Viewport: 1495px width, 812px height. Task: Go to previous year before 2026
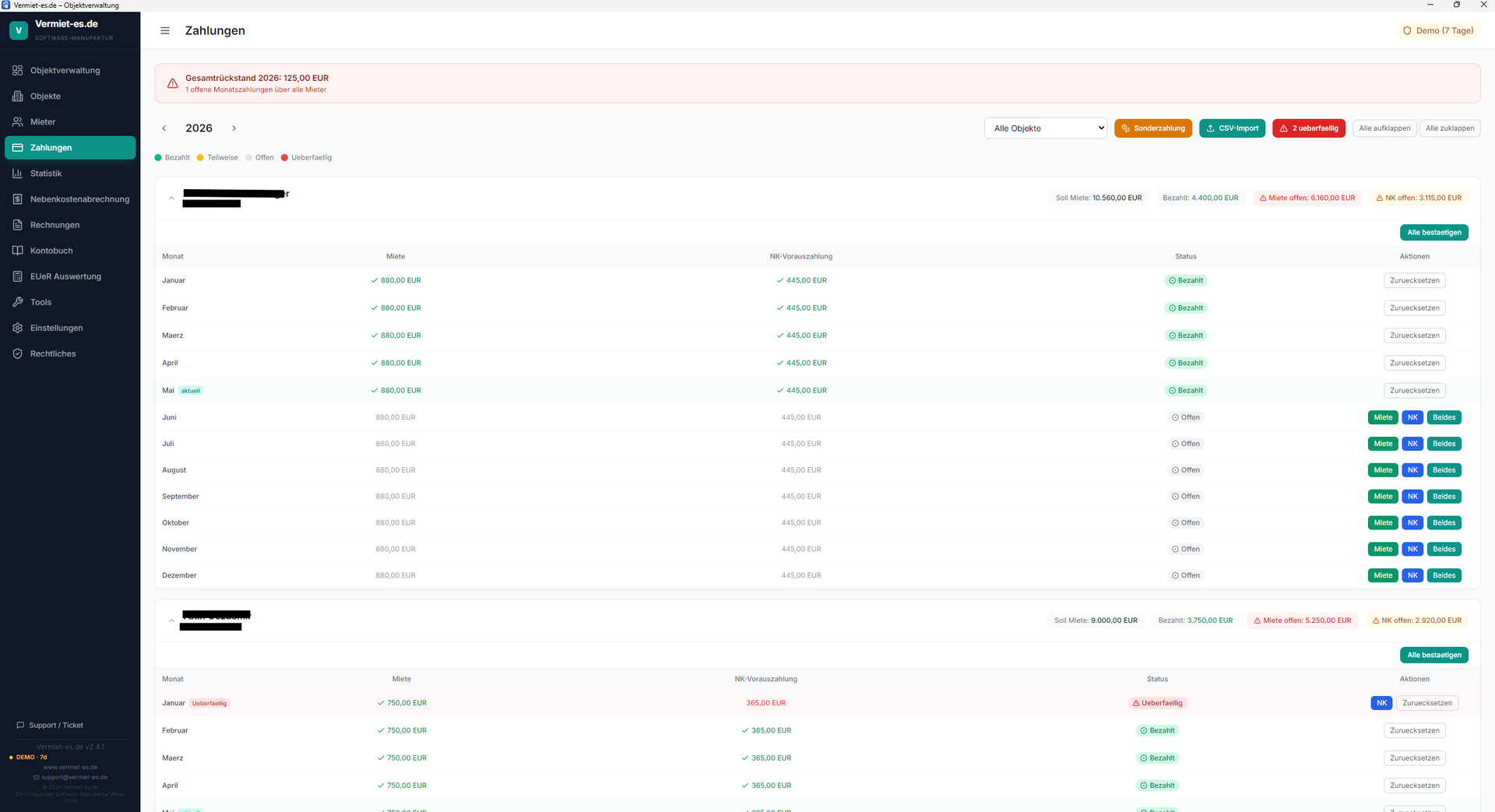coord(164,128)
